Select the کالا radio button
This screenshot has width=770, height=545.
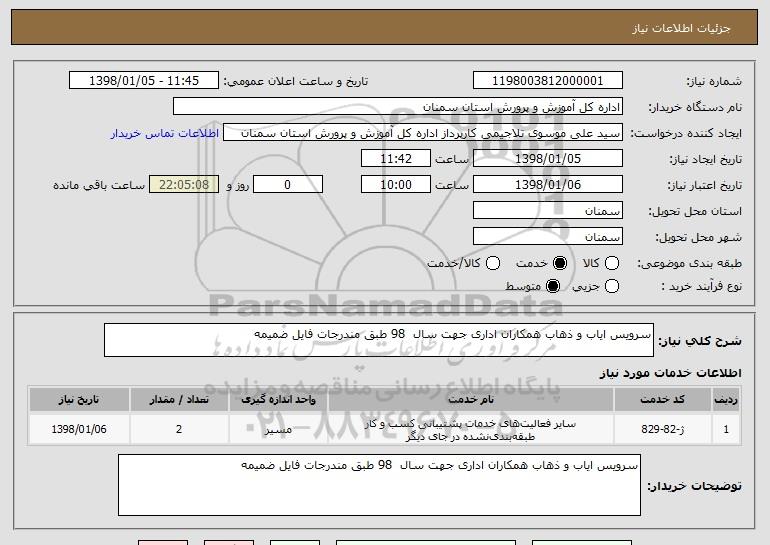coord(611,263)
